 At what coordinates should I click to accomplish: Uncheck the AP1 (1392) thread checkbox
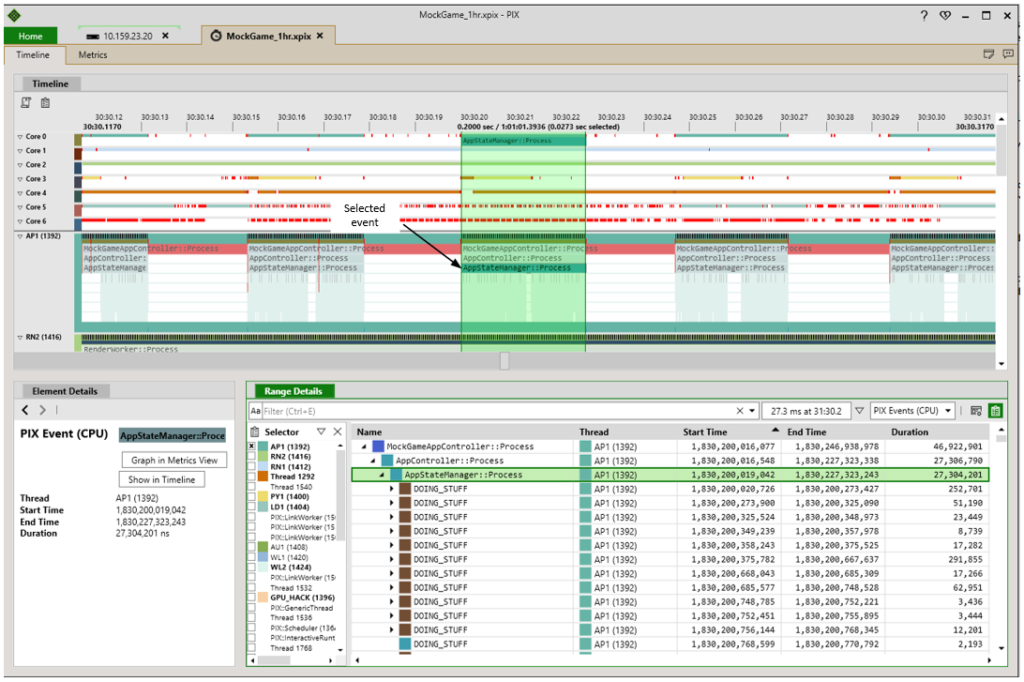[251, 446]
